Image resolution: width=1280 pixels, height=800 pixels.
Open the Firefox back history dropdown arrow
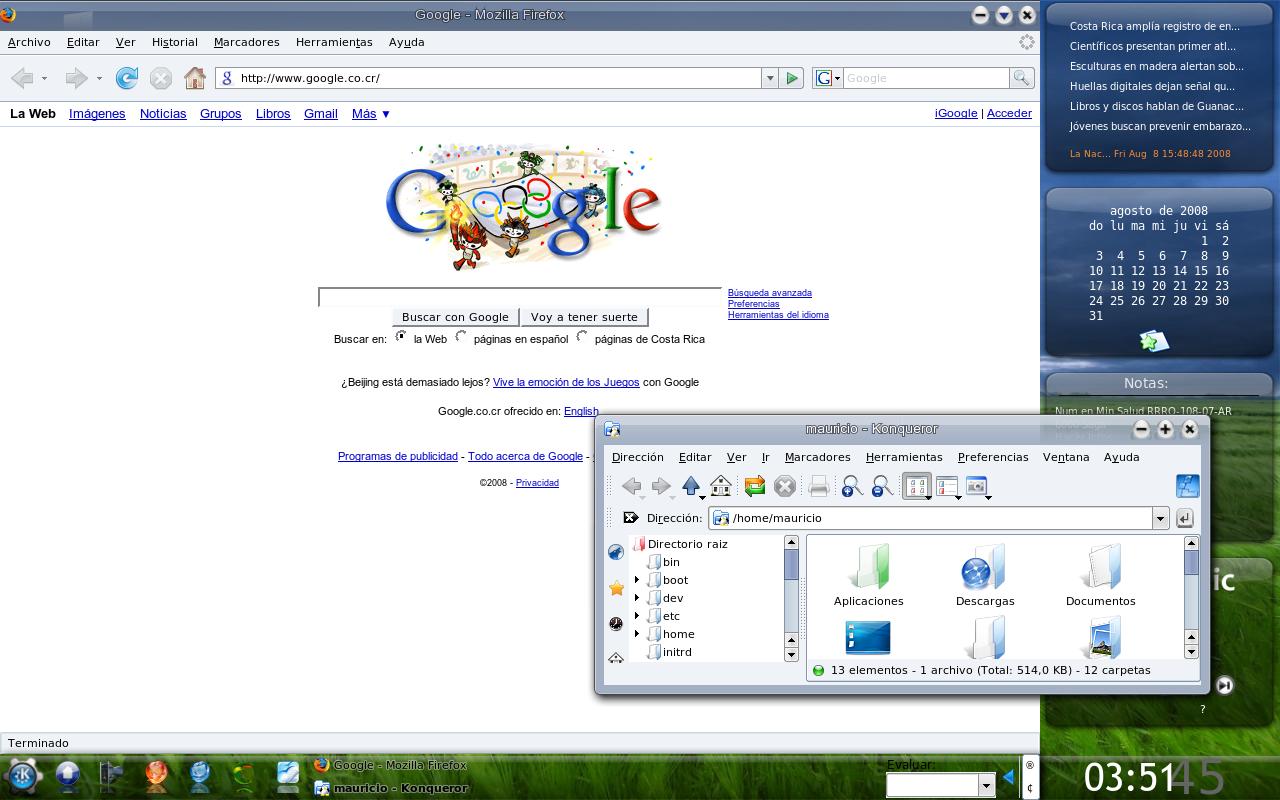pyautogui.click(x=45, y=79)
